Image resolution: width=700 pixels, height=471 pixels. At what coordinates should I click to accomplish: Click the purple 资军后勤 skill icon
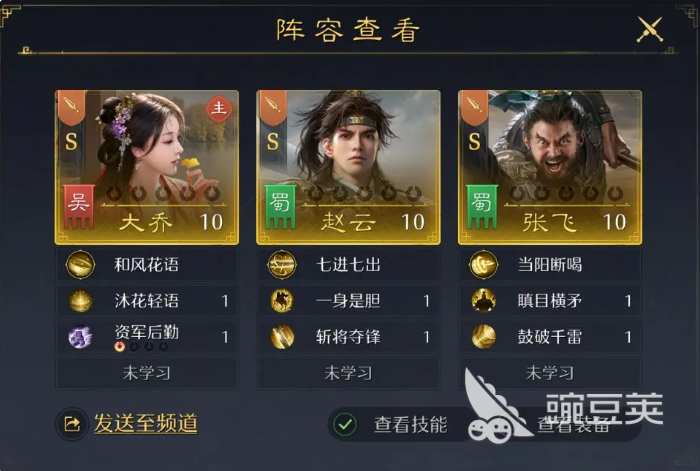click(x=80, y=337)
